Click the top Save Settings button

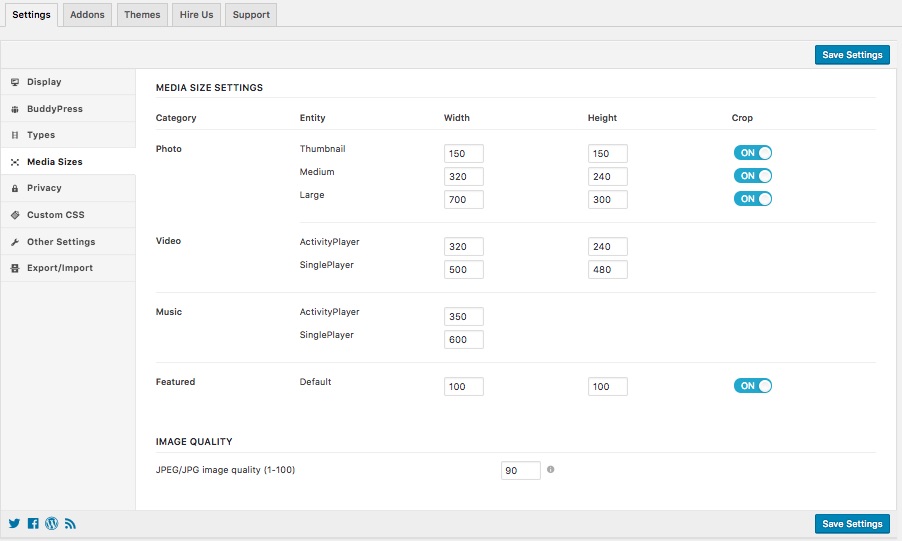click(x=851, y=55)
